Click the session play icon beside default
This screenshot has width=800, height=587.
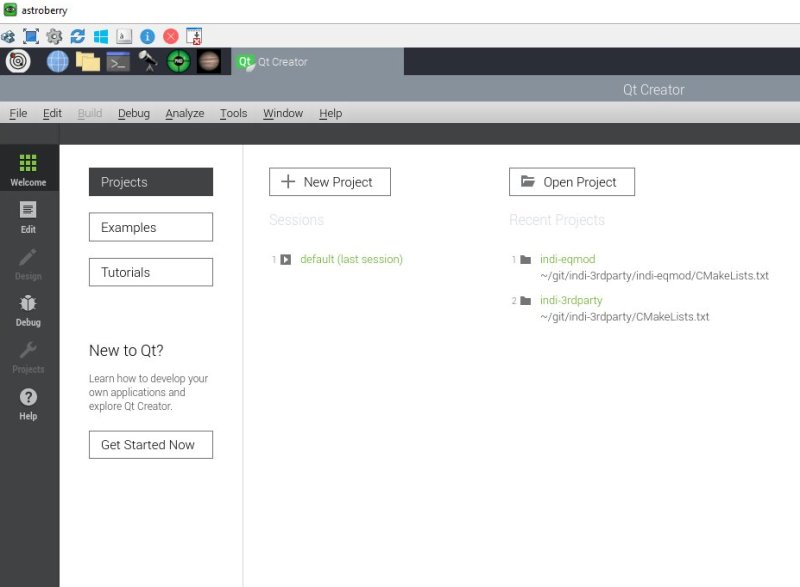tap(286, 260)
